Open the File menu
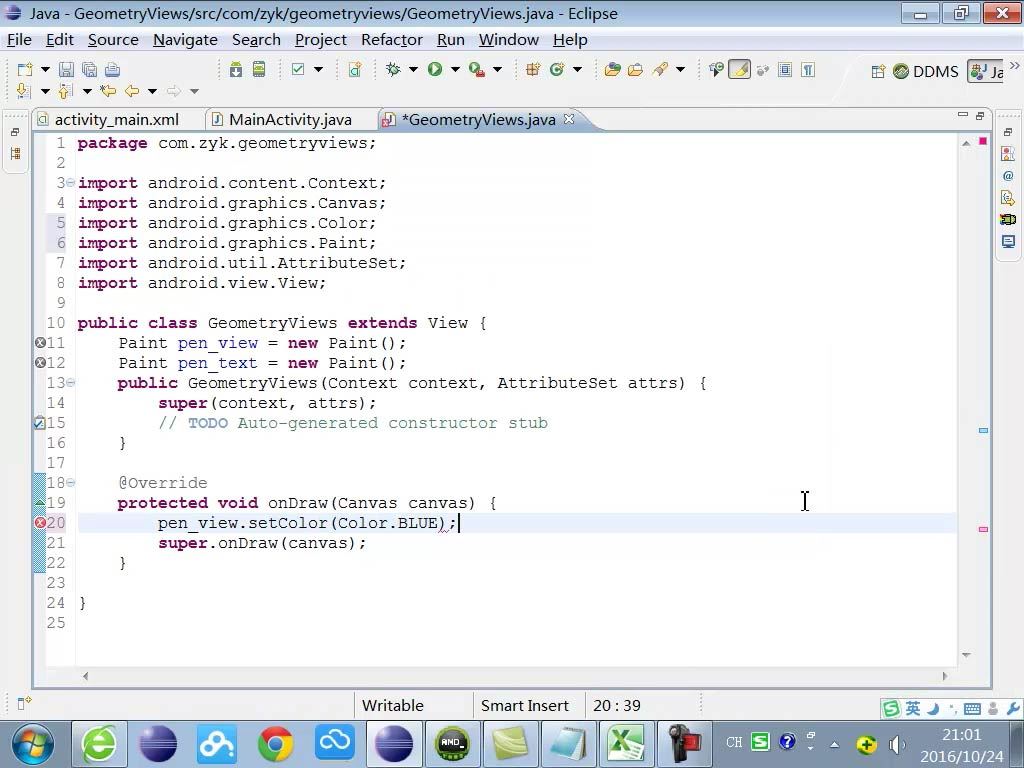Screen dimensions: 1024x768 tap(19, 40)
